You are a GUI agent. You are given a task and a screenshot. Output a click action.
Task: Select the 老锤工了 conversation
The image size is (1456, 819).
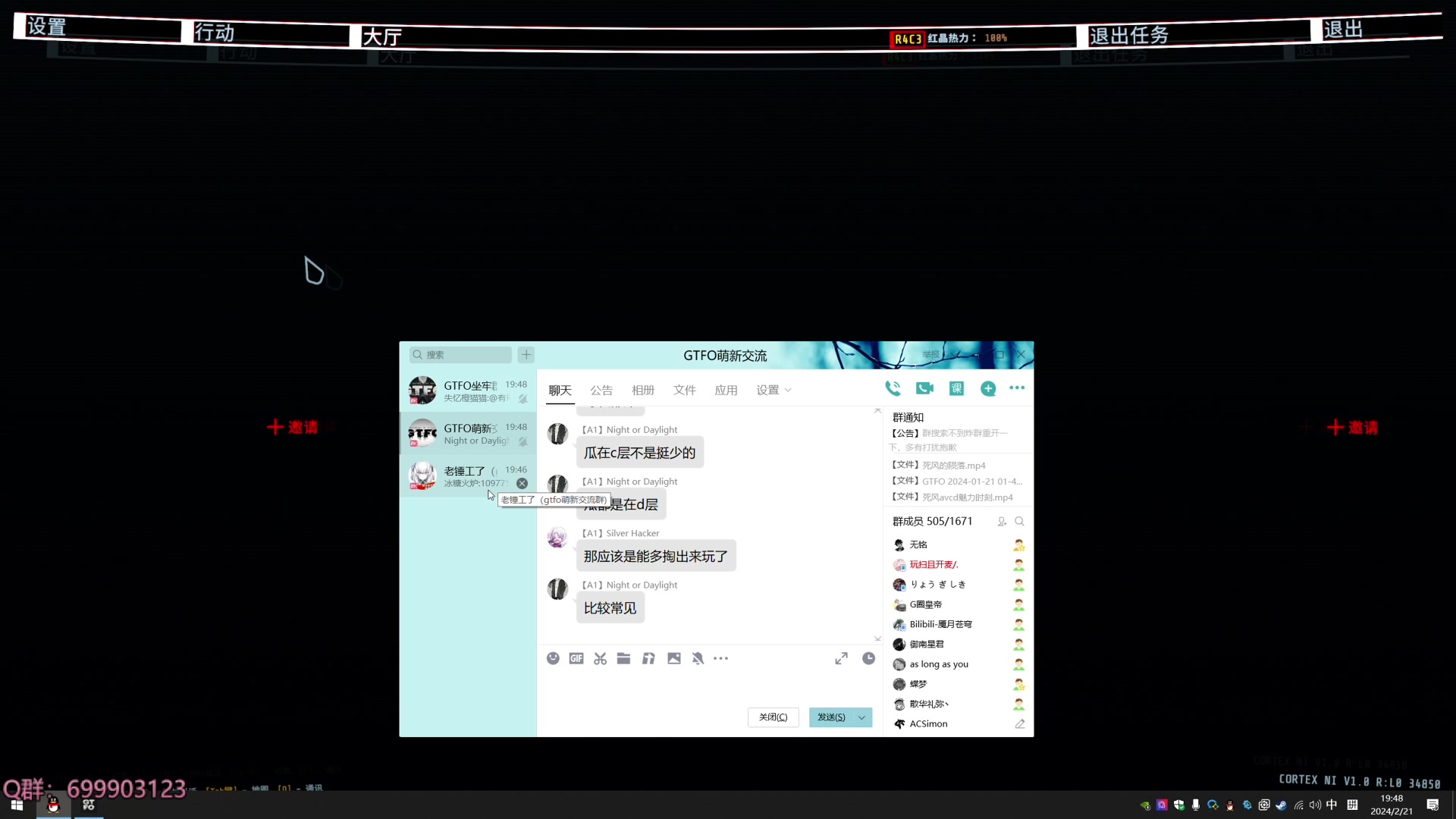point(468,475)
